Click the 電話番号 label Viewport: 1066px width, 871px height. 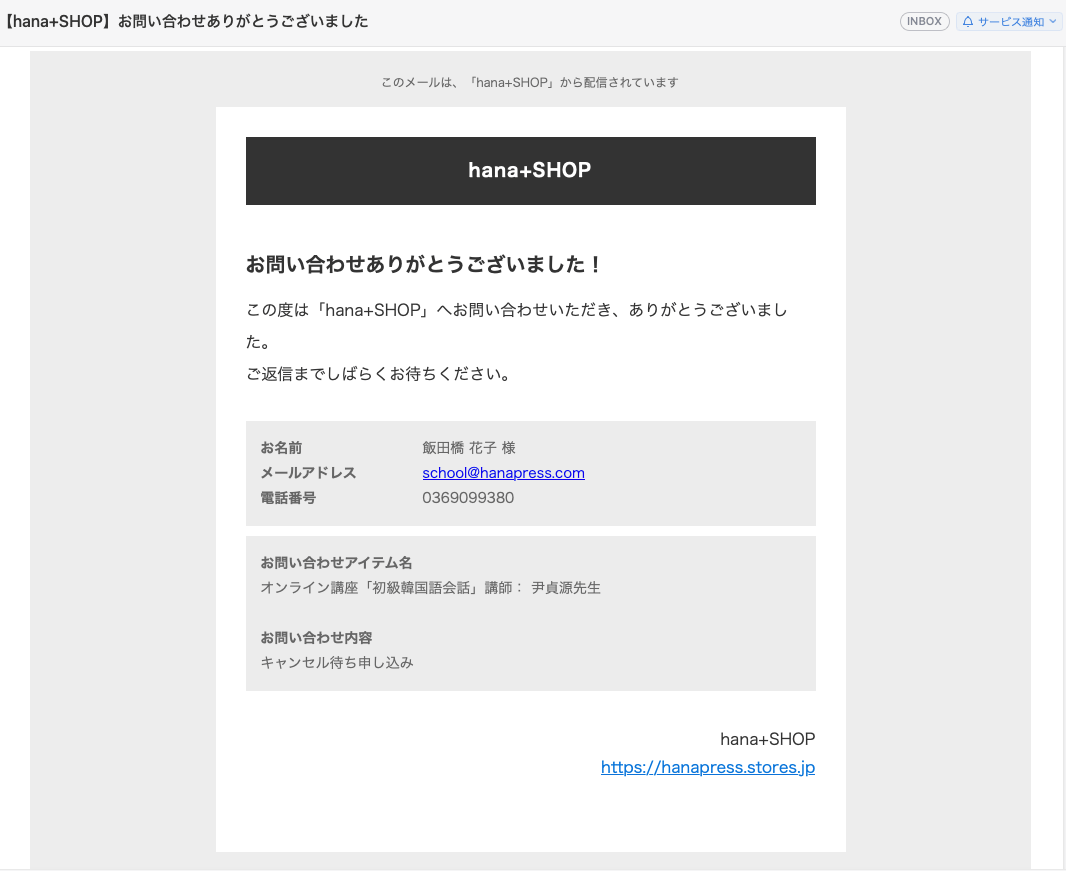288,498
